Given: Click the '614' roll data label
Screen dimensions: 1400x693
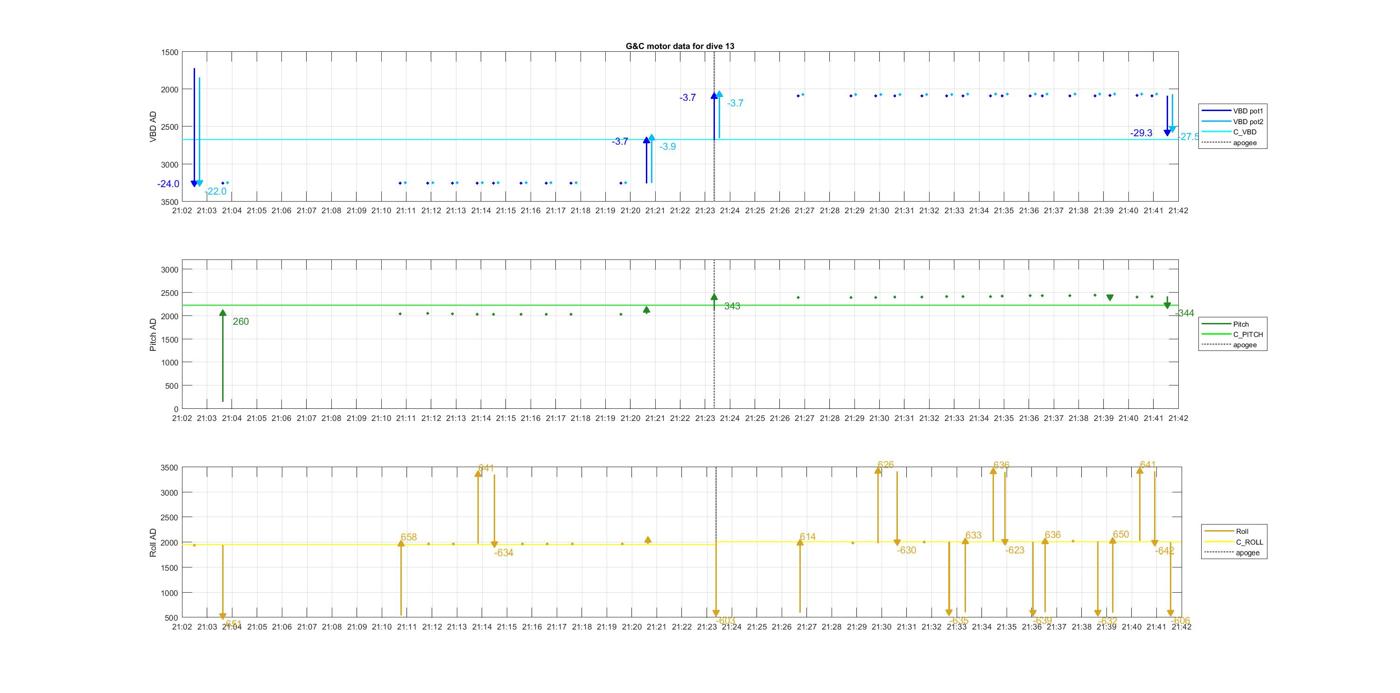Looking at the screenshot, I should 808,538.
